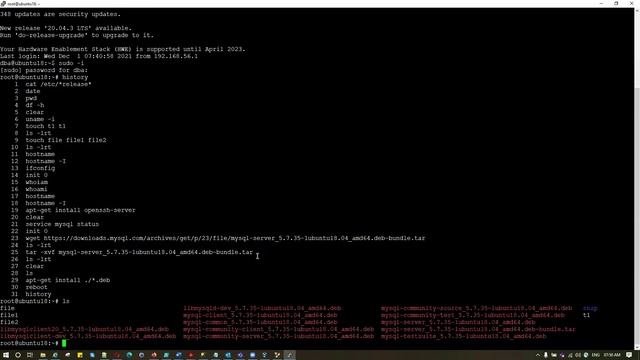Click 'mysql-community-test_5.7.35' deb file name
Screen dimensions: 640x360
tap(473, 315)
